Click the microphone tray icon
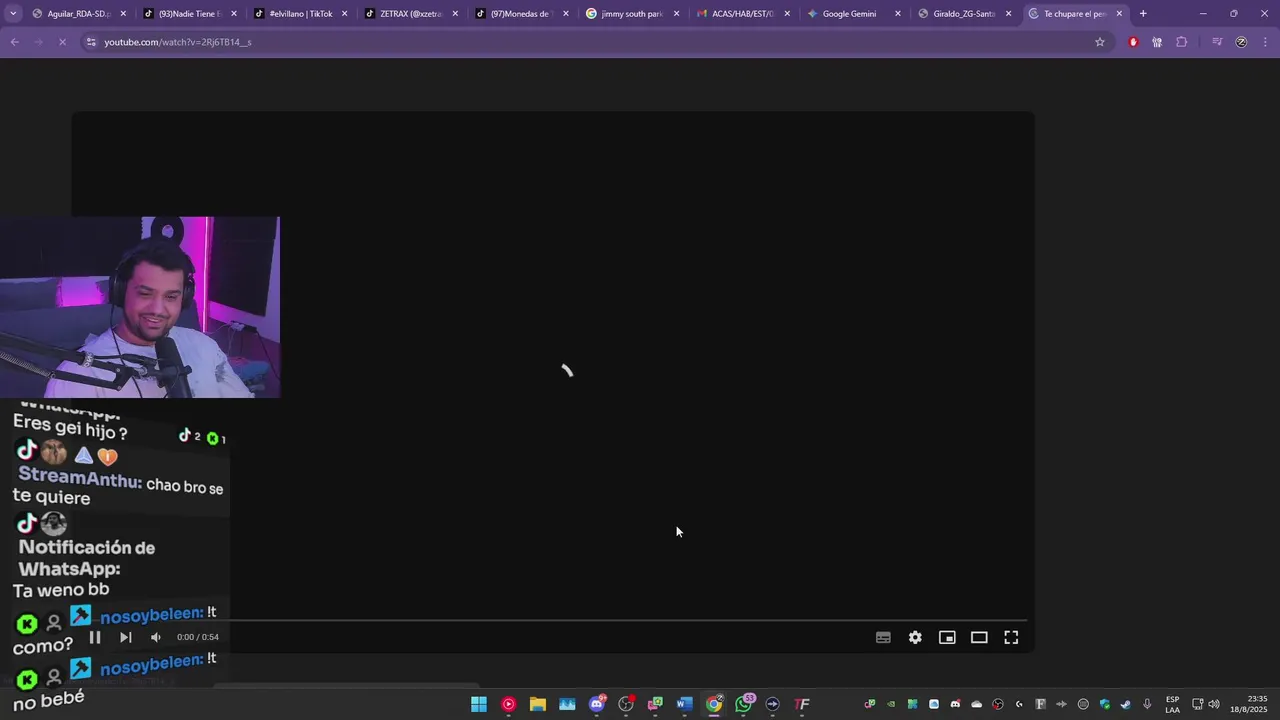This screenshot has width=1280, height=720. (1147, 704)
